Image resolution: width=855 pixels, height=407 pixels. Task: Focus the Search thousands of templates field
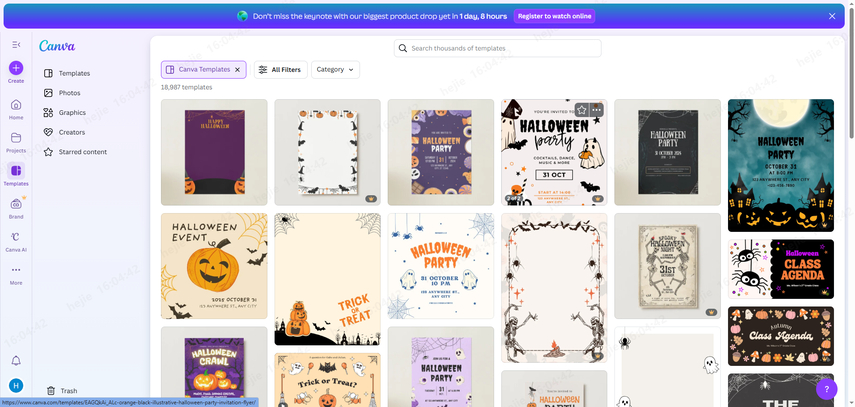coord(497,48)
